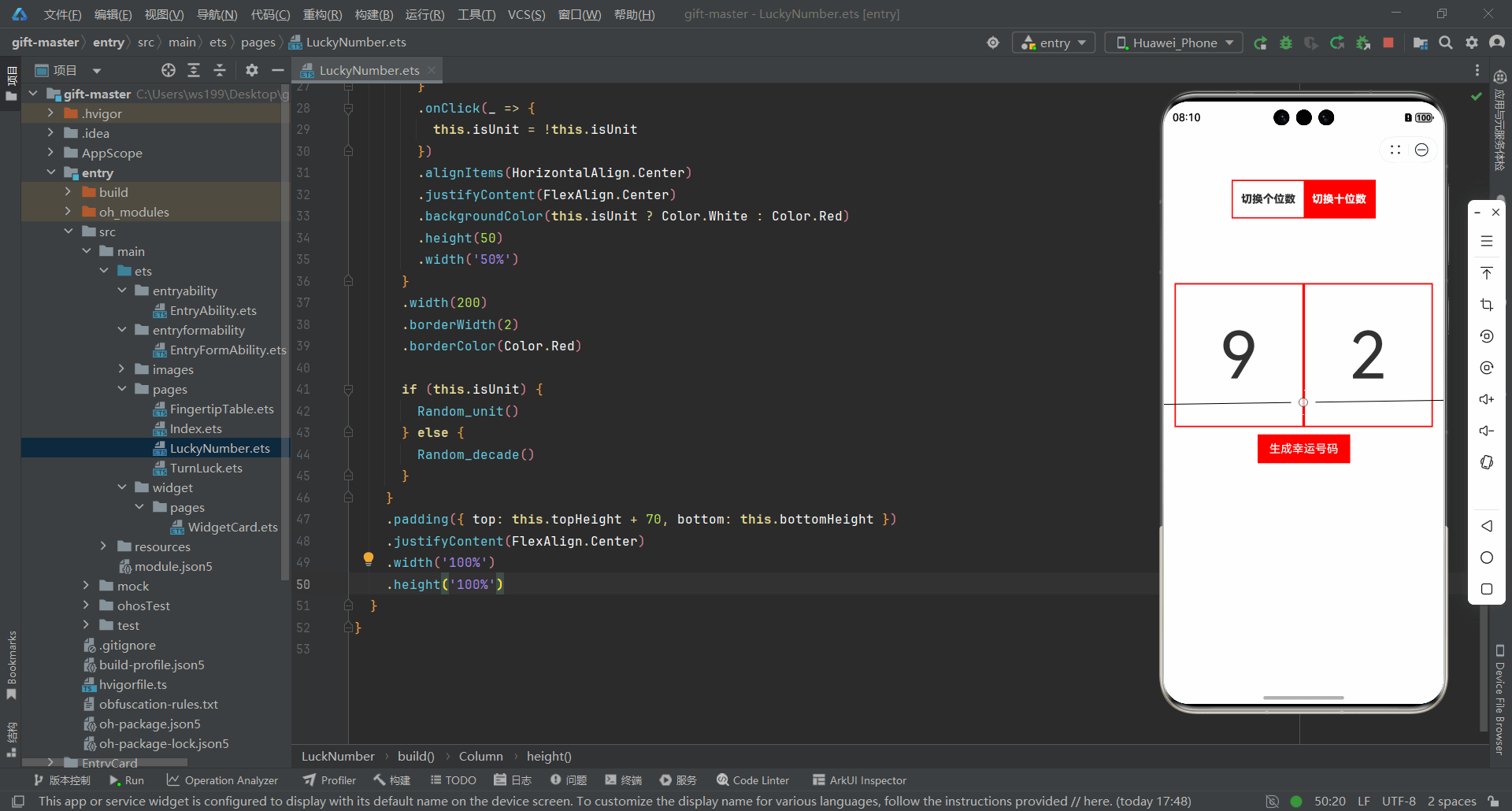Open project panel options gear
This screenshot has height=811, width=1512.
click(252, 70)
